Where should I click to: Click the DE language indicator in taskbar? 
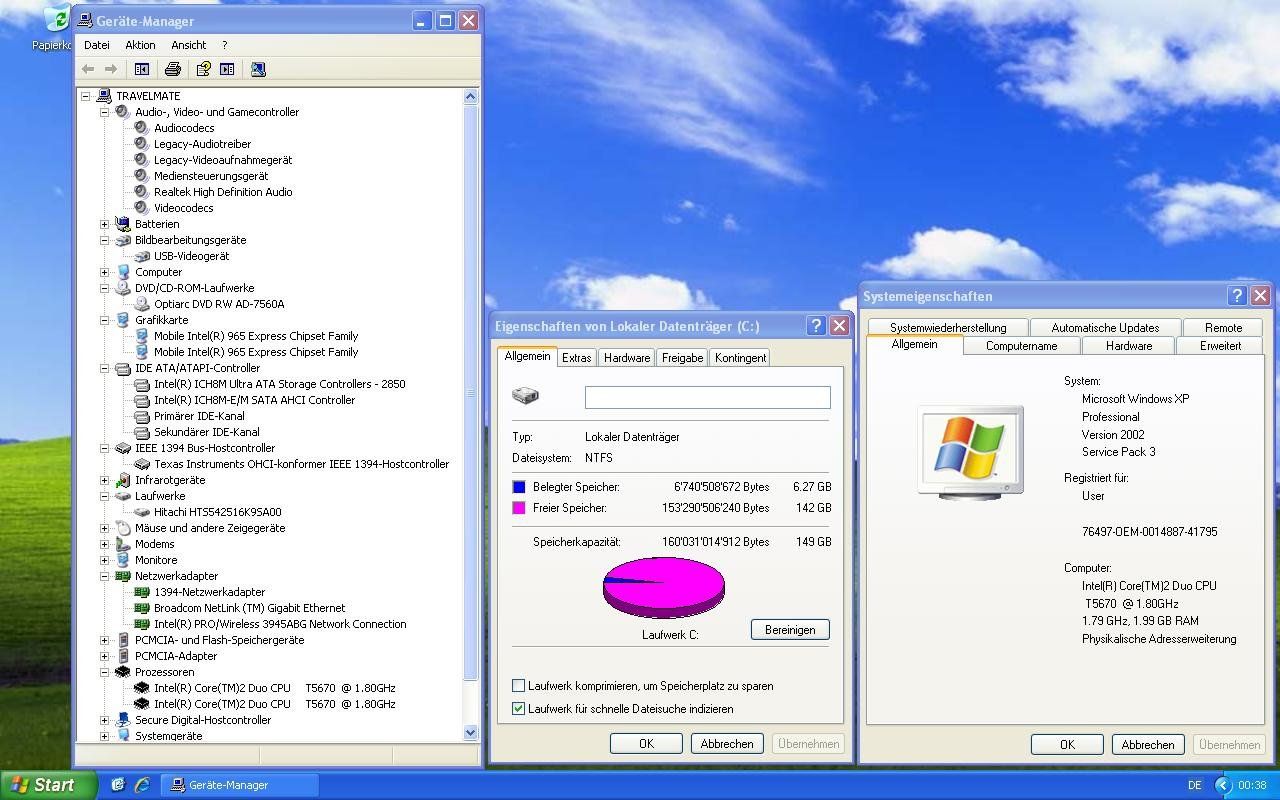click(1194, 786)
